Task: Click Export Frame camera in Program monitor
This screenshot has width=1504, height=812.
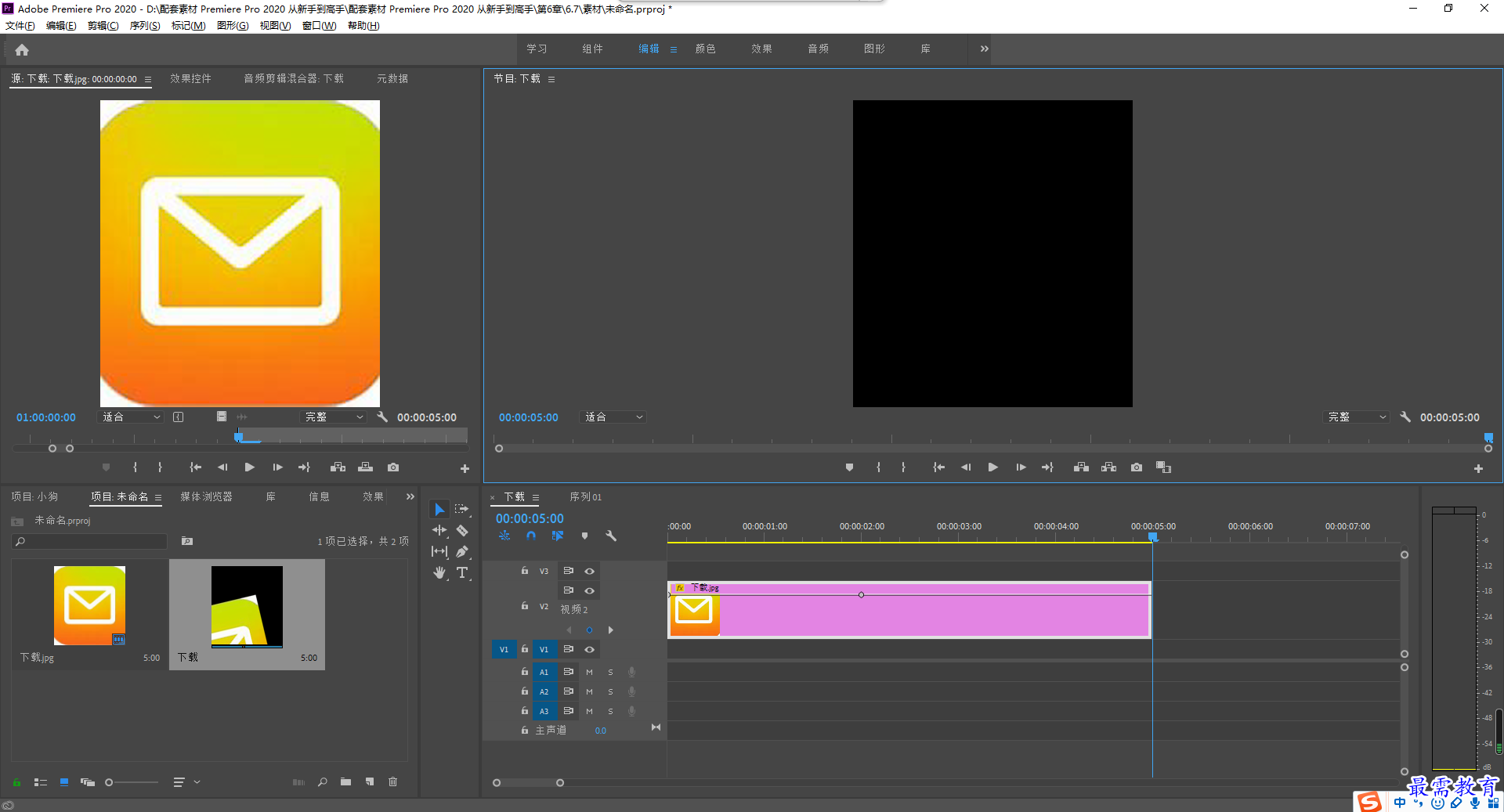Action: [x=1137, y=467]
